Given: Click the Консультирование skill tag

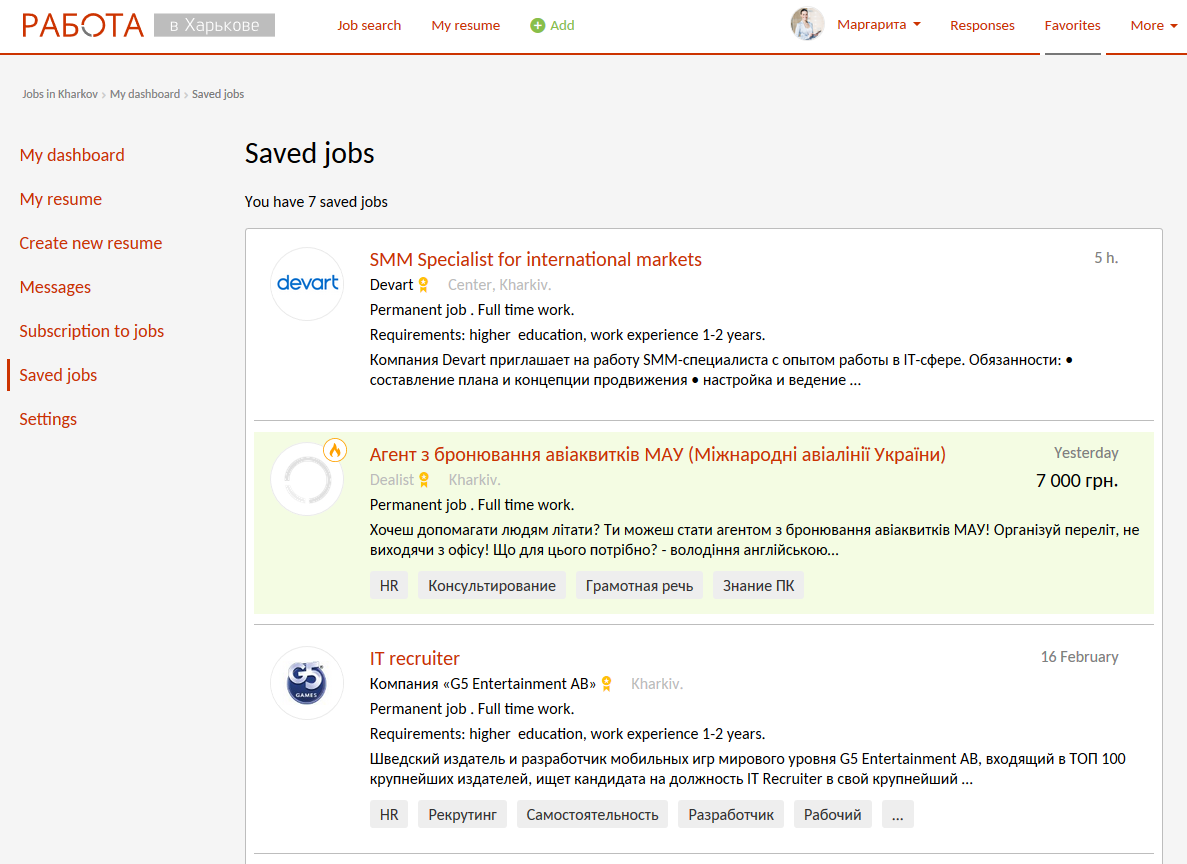Looking at the screenshot, I should (x=492, y=586).
